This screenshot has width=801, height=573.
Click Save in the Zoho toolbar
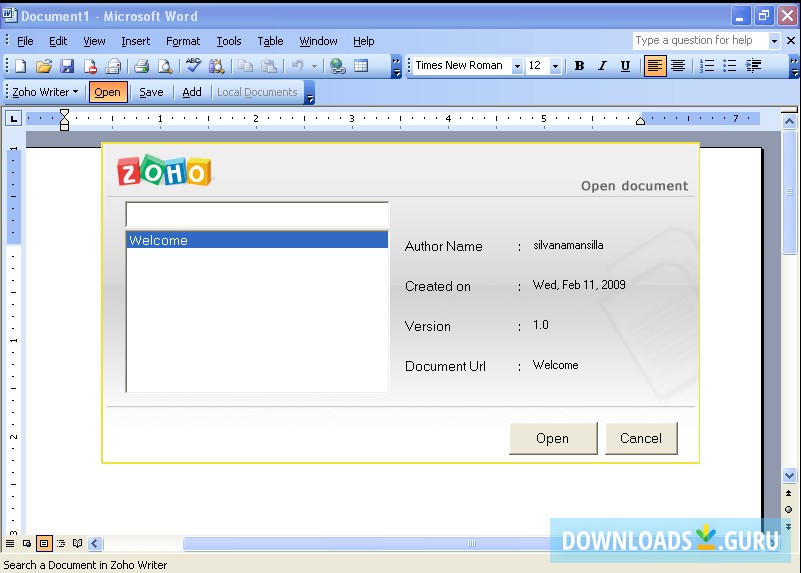click(x=151, y=92)
